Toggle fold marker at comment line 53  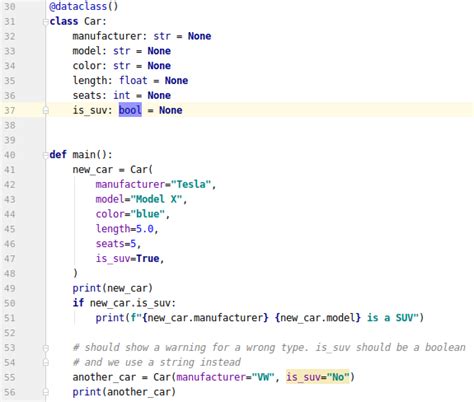[x=46, y=348]
